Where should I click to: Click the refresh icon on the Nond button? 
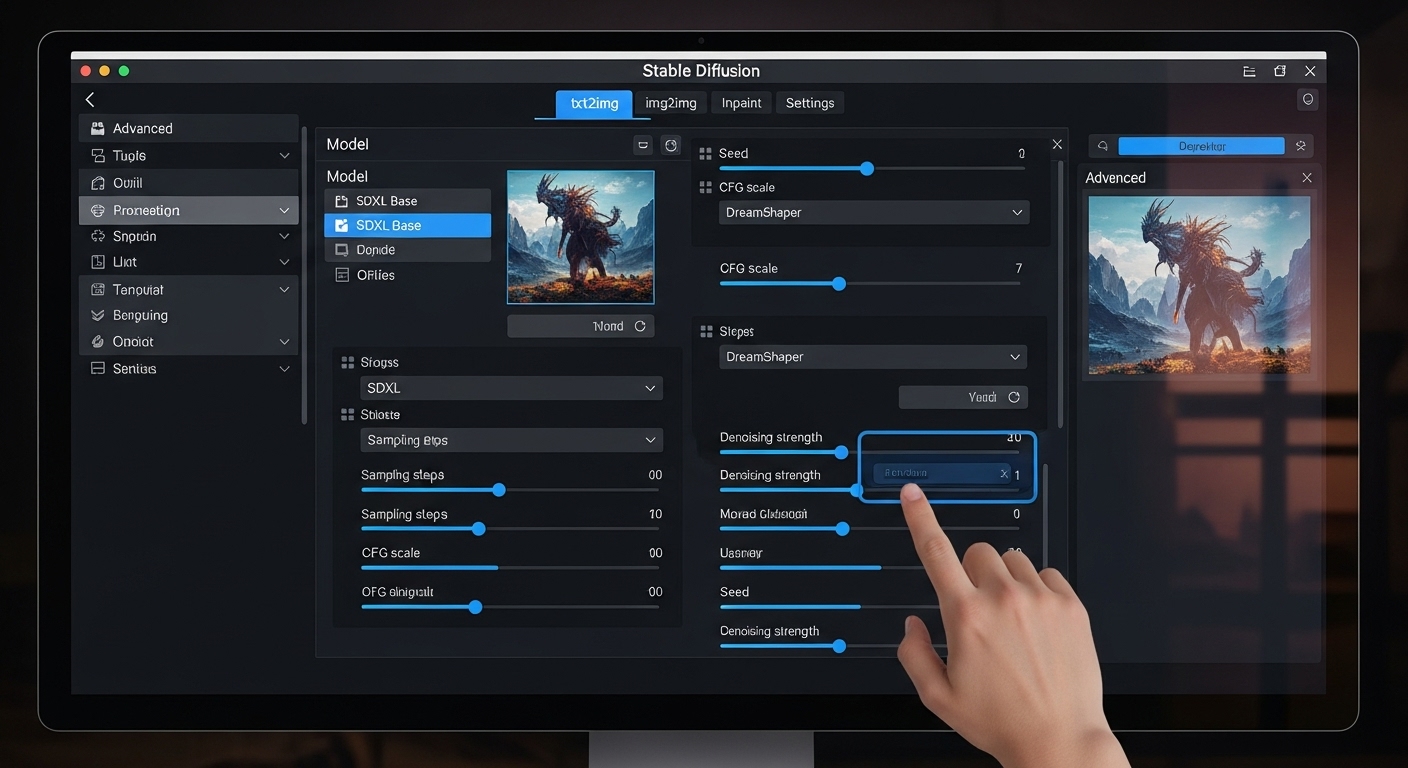(640, 326)
